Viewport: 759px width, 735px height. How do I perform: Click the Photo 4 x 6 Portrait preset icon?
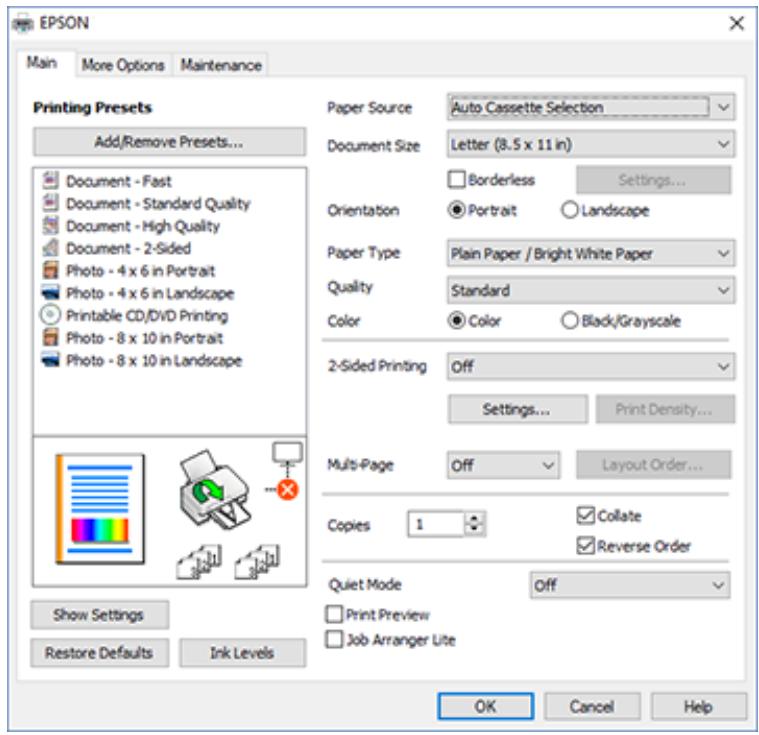(50, 270)
